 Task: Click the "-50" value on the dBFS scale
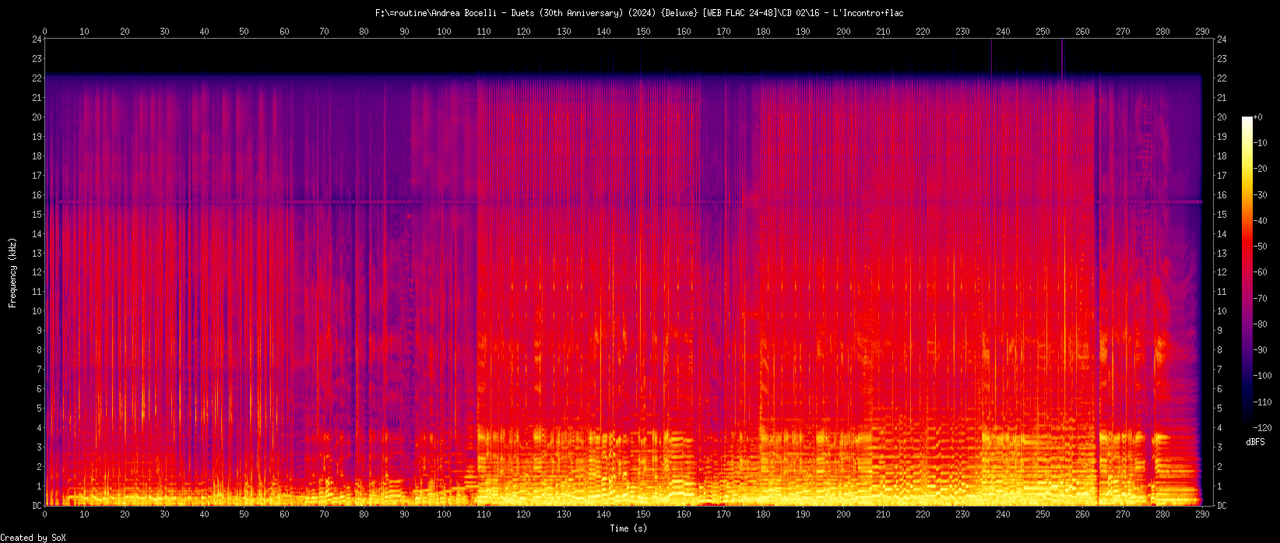[1263, 246]
